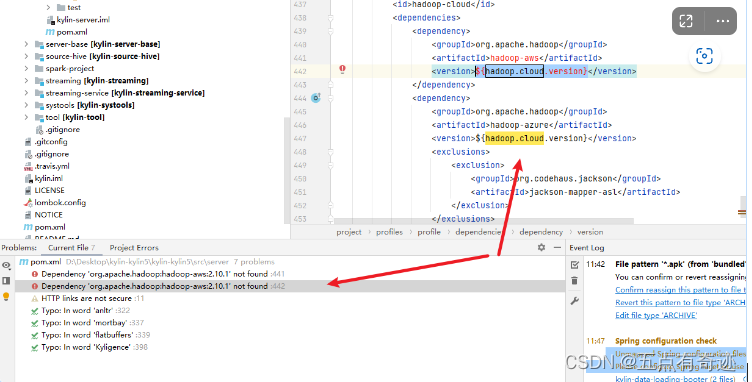The height and width of the screenshot is (382, 752).
Task: Click project tree vertical scrollbar
Action: [287, 170]
